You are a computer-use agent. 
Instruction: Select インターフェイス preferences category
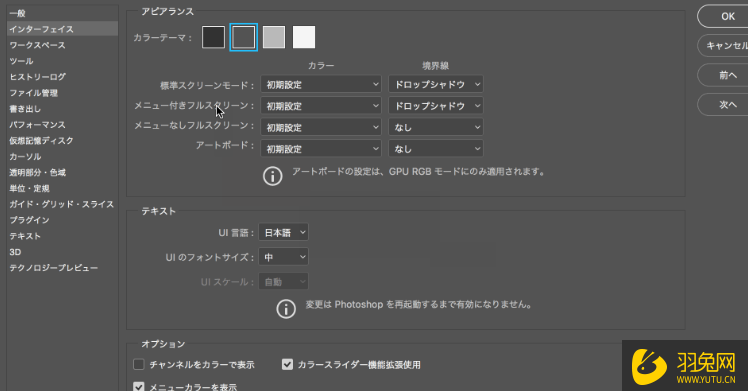tap(62, 29)
